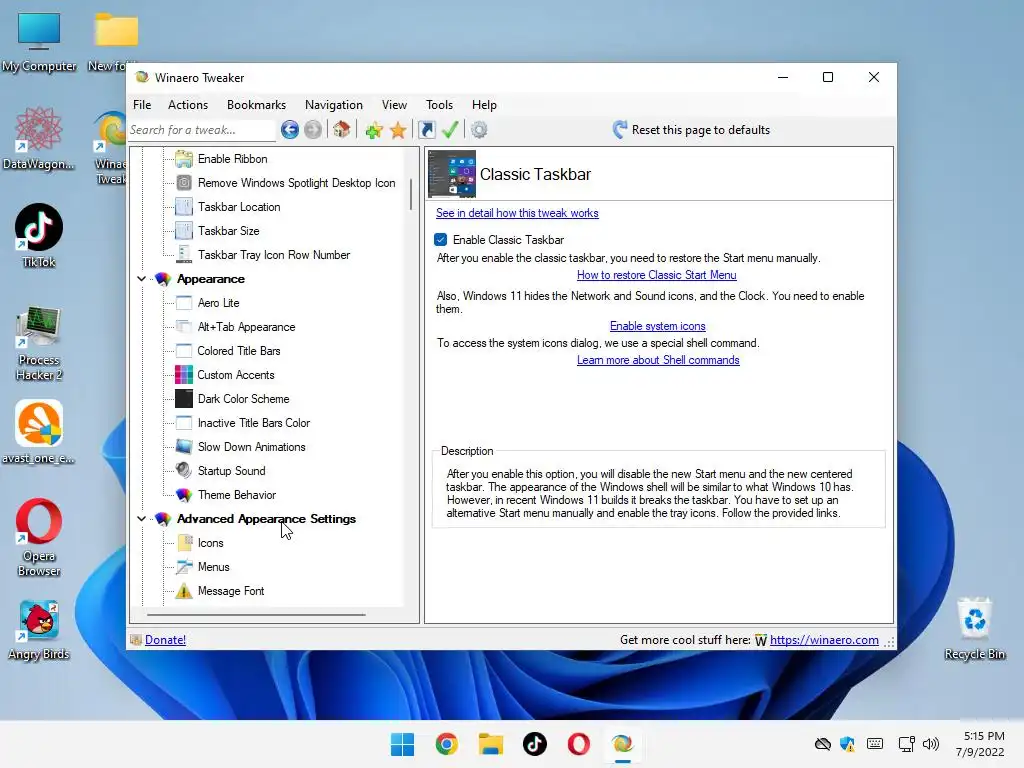The image size is (1024, 768).
Task: Click the Windows Security shield tray icon
Action: (848, 744)
